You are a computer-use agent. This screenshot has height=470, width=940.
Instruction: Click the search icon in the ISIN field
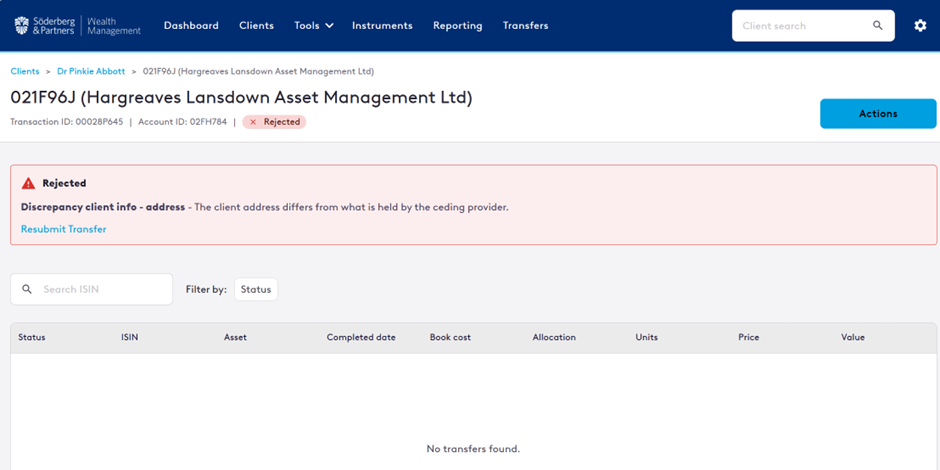[28, 289]
